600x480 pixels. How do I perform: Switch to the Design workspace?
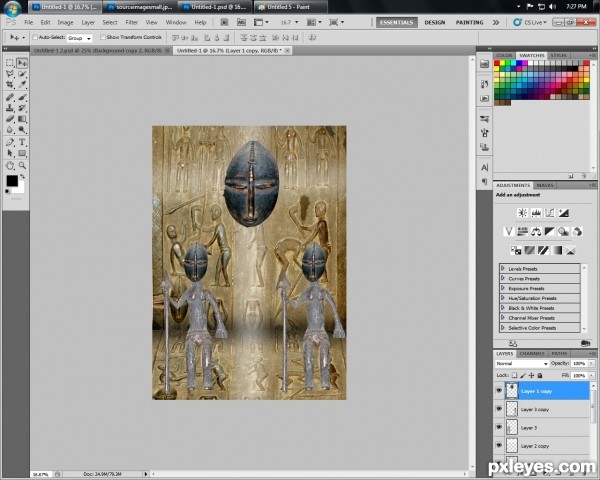(435, 22)
